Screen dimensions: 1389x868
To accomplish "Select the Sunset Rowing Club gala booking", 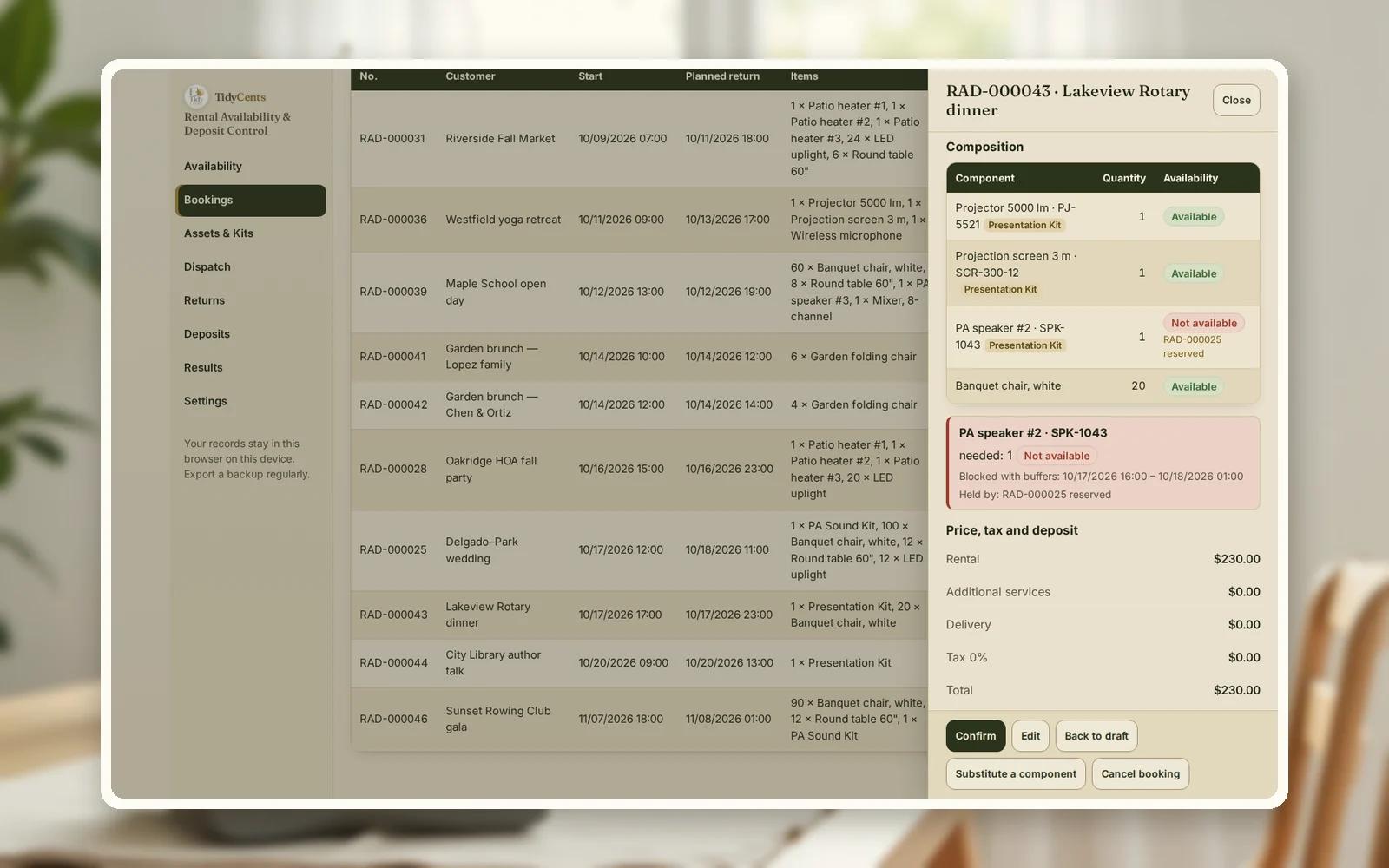I will (639, 720).
